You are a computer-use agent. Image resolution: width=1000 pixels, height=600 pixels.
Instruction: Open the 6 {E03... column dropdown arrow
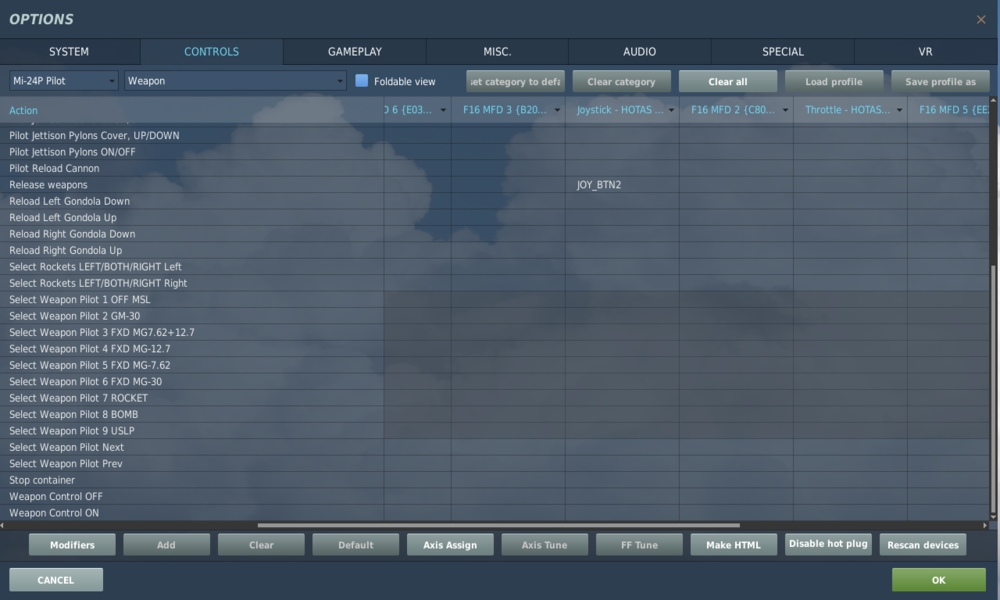tap(443, 110)
